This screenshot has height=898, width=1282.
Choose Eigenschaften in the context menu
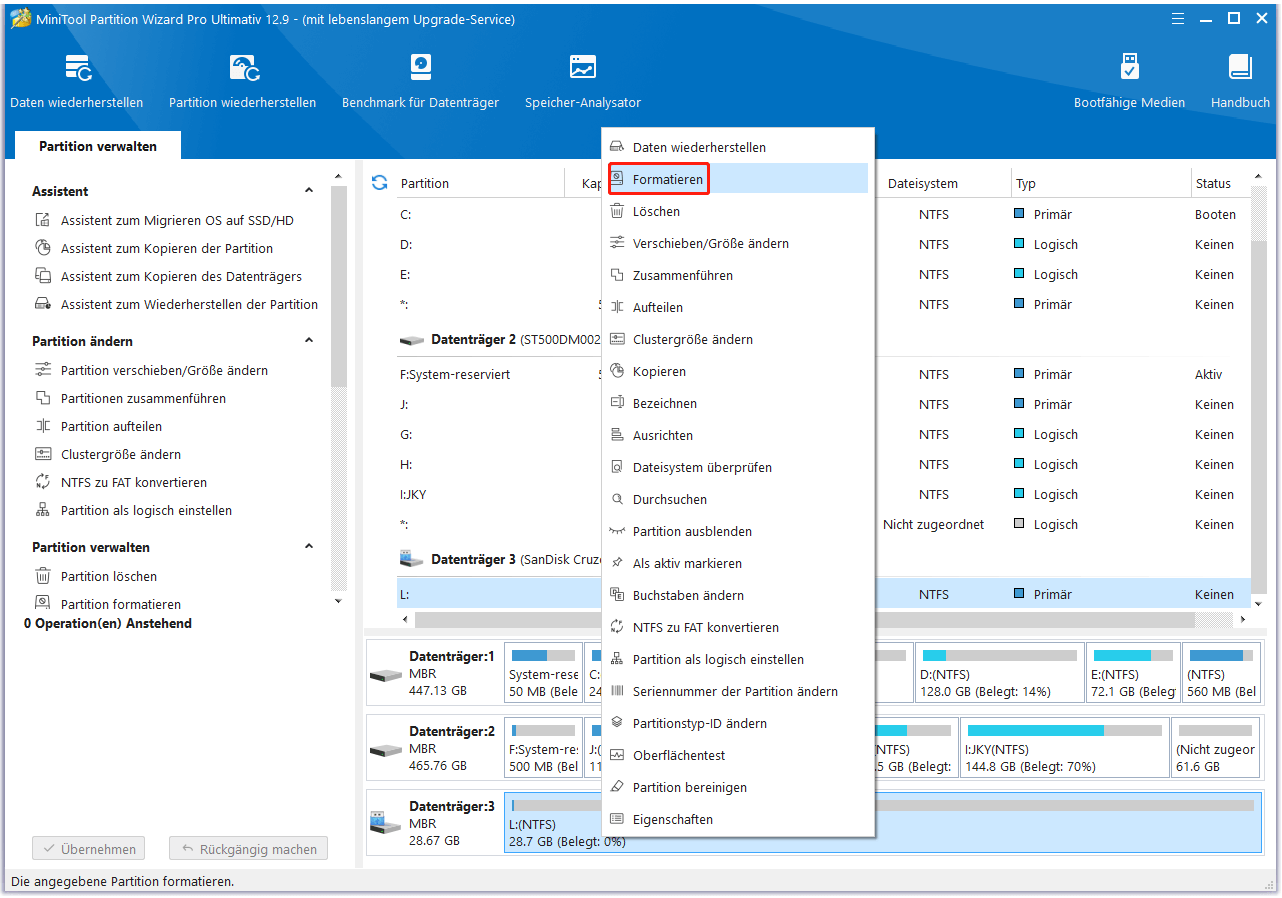[738, 819]
